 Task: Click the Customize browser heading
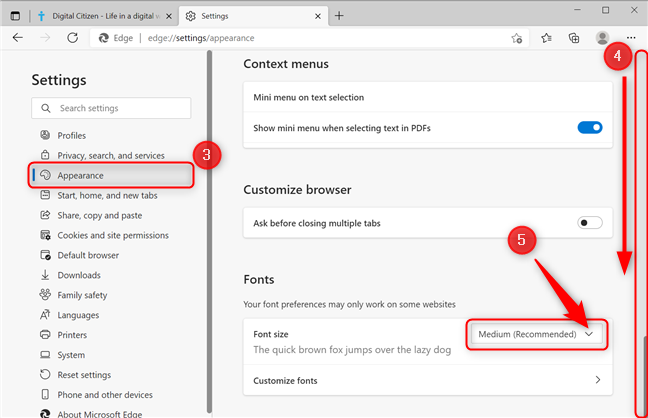(x=297, y=190)
